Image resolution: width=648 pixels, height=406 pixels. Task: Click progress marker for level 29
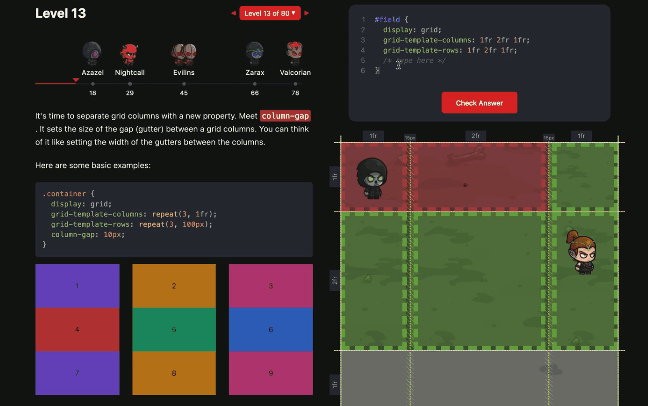point(130,84)
